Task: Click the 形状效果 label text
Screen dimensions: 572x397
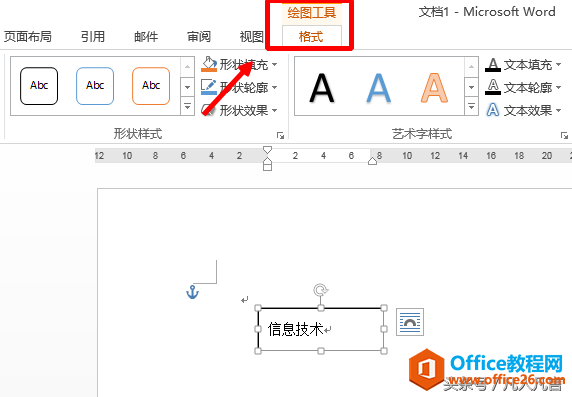Action: pyautogui.click(x=244, y=110)
